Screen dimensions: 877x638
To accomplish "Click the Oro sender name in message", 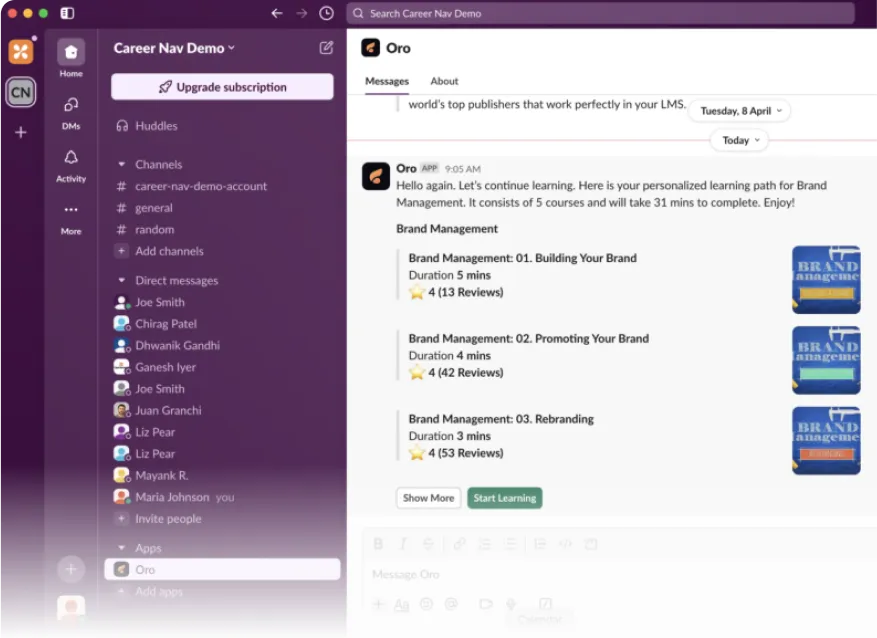I will pyautogui.click(x=406, y=168).
